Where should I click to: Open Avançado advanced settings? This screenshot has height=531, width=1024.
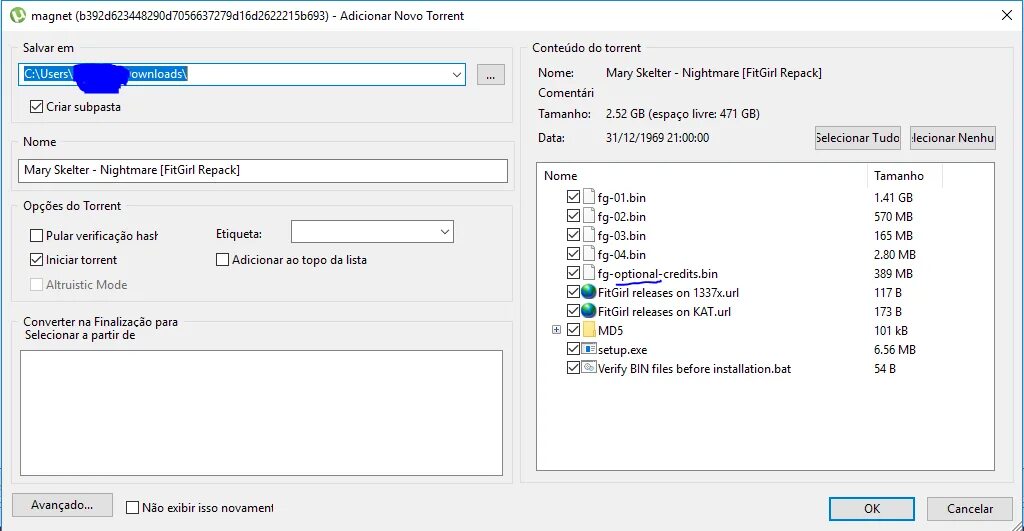click(62, 505)
